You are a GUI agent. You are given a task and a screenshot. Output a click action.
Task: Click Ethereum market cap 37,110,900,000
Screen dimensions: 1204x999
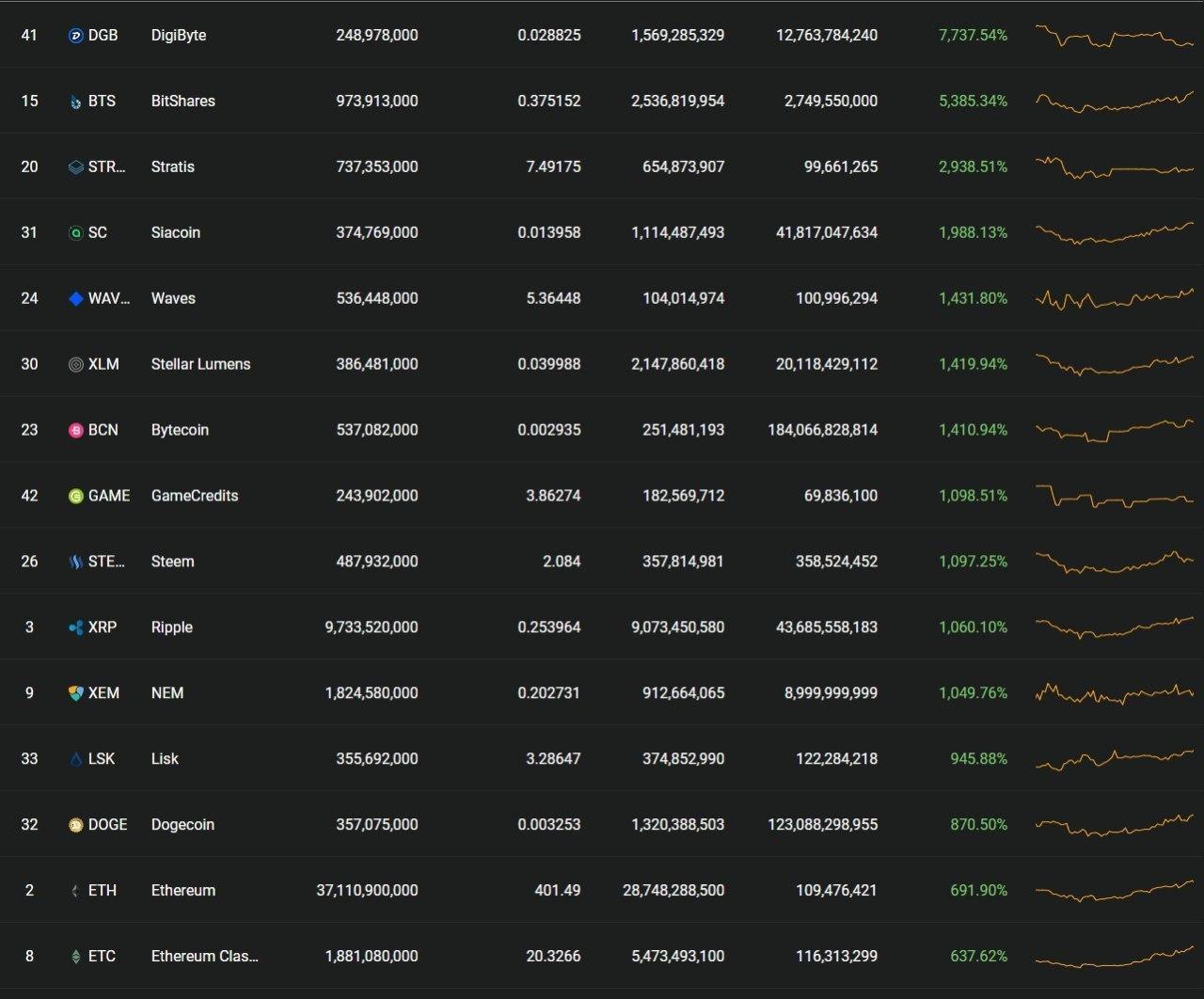[368, 890]
